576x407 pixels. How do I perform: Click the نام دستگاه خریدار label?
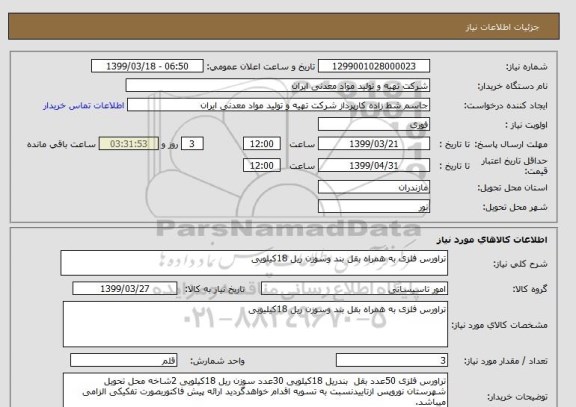(x=512, y=86)
